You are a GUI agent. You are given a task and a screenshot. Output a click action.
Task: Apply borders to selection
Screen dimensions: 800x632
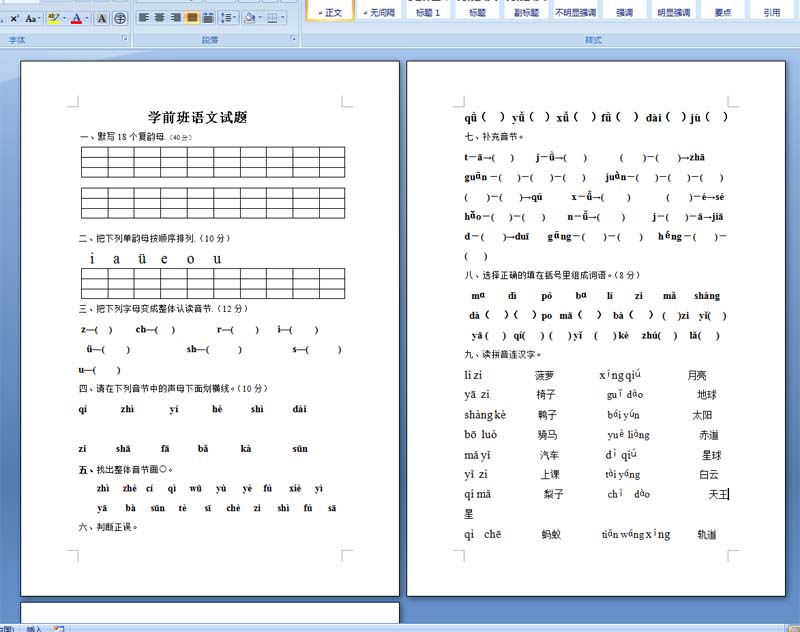coord(272,18)
